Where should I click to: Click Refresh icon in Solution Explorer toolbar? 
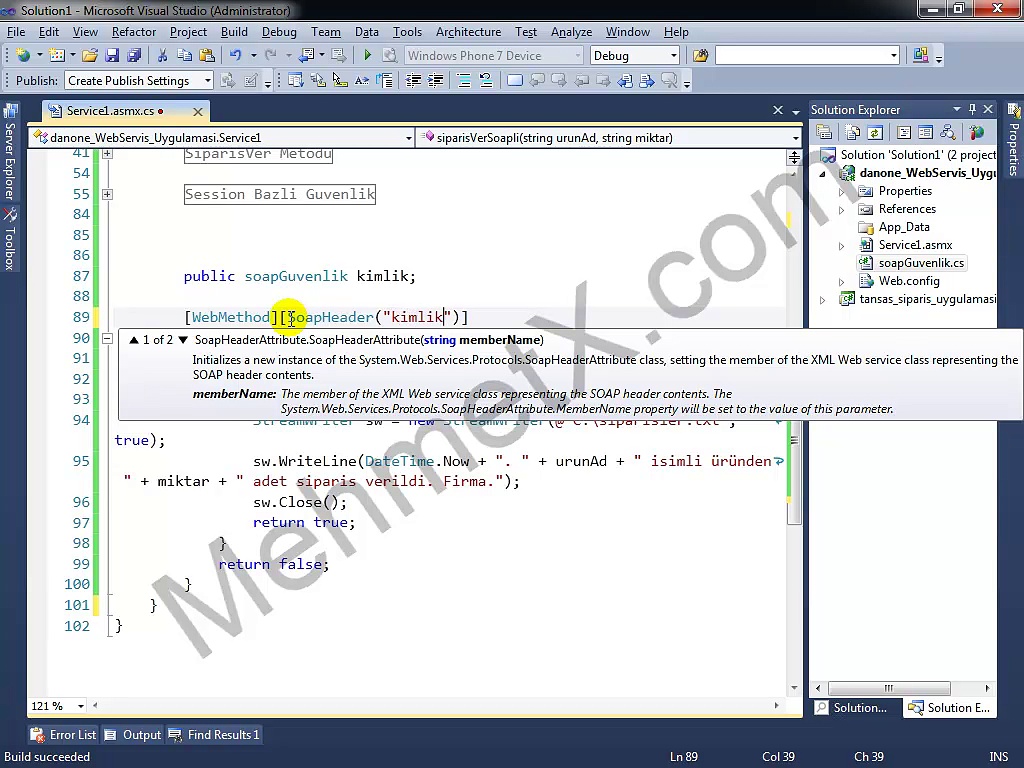[x=875, y=133]
